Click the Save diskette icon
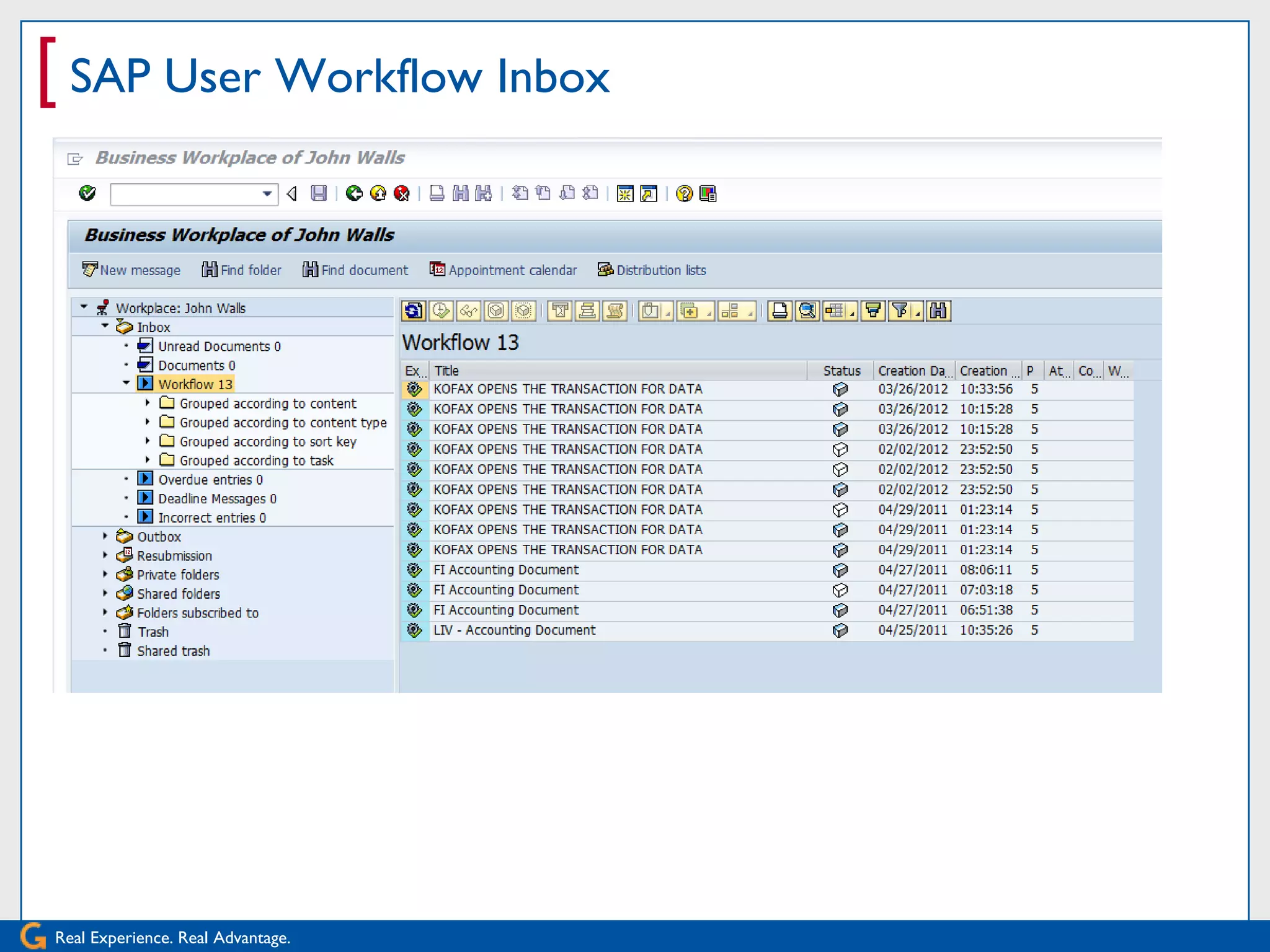 pos(319,193)
